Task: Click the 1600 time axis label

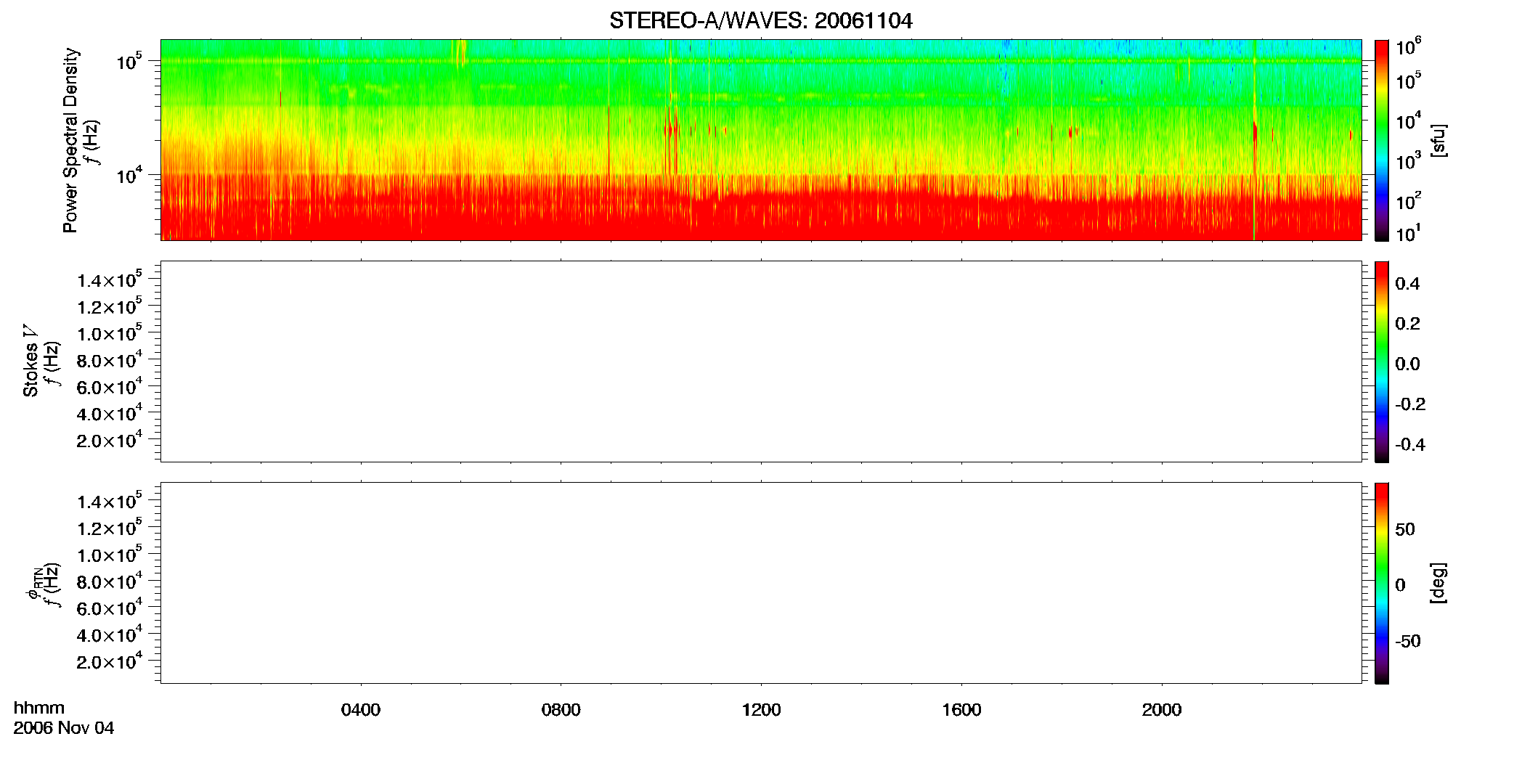Action: click(x=961, y=710)
